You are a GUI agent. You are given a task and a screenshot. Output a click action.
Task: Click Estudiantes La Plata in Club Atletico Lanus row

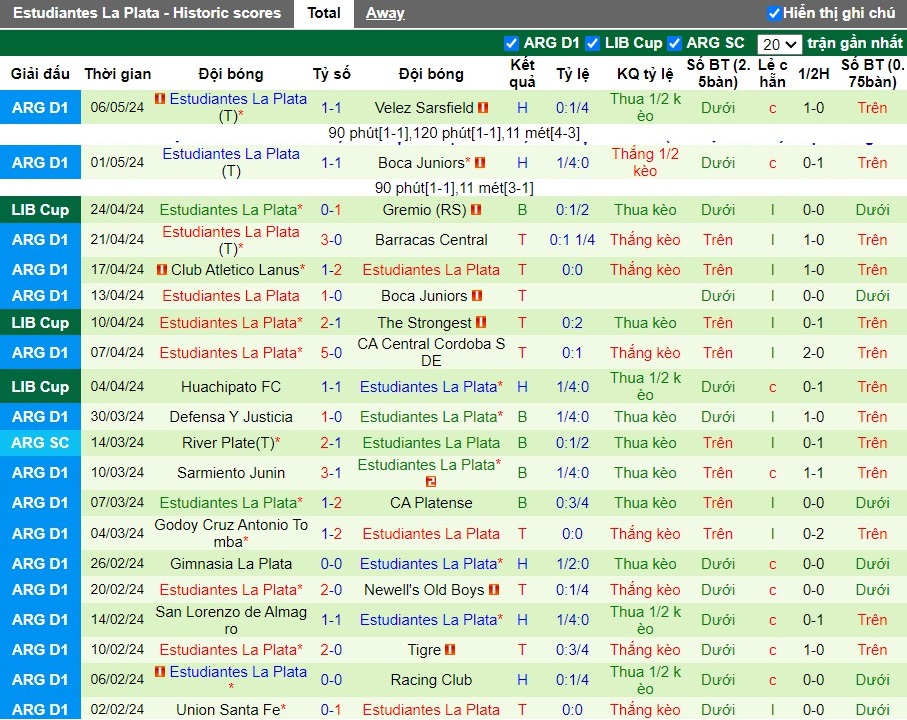431,269
